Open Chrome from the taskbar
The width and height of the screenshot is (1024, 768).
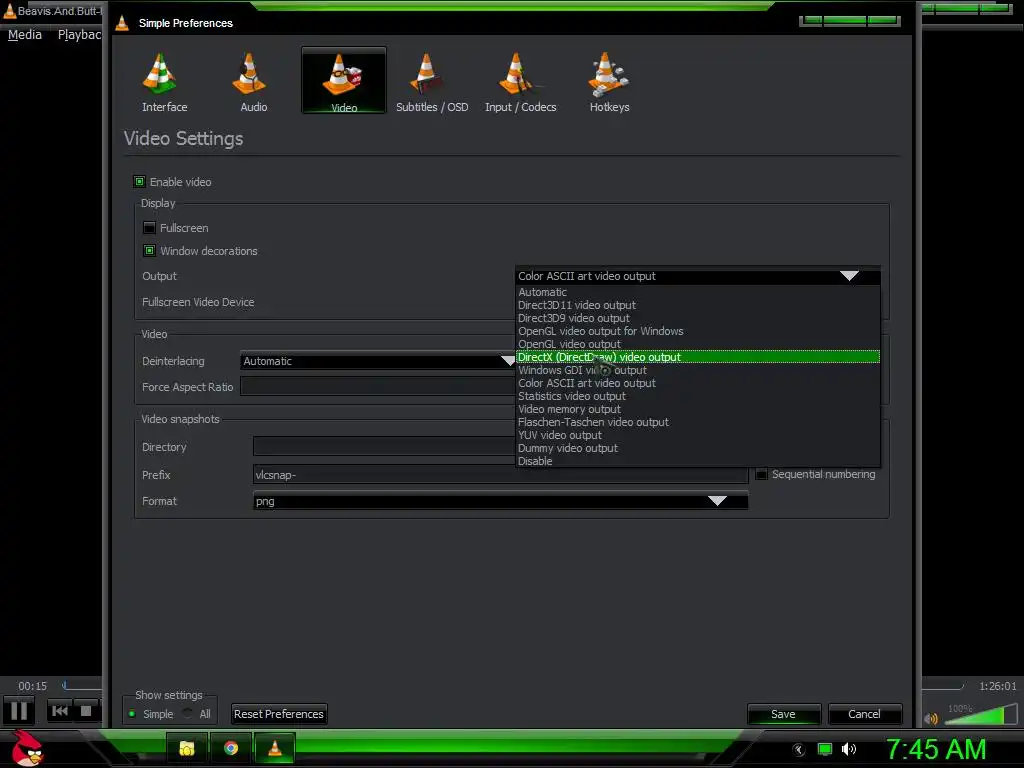coord(231,748)
